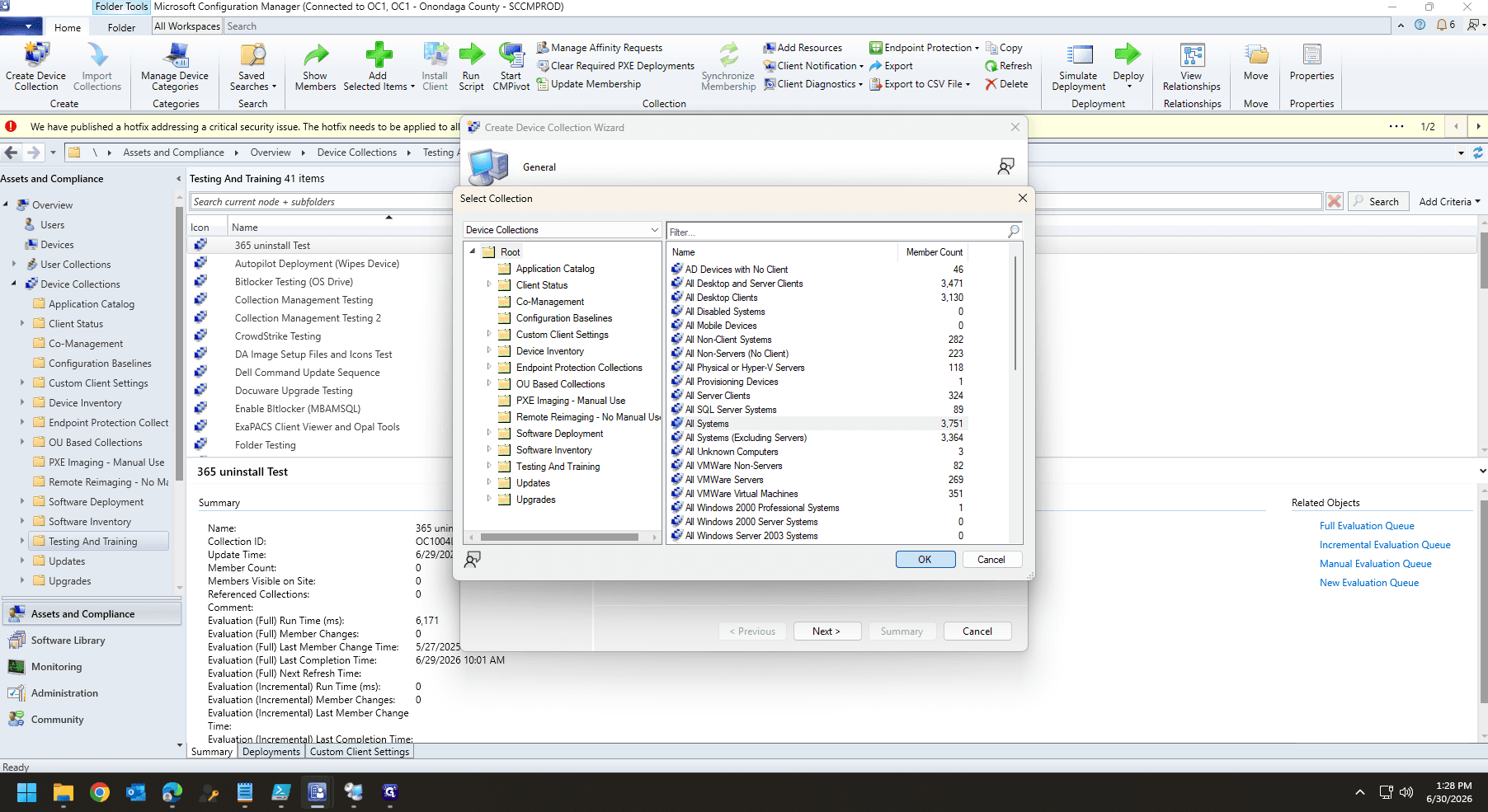Open Saved Searches in ribbon
This screenshot has width=1488, height=812.
tap(252, 66)
